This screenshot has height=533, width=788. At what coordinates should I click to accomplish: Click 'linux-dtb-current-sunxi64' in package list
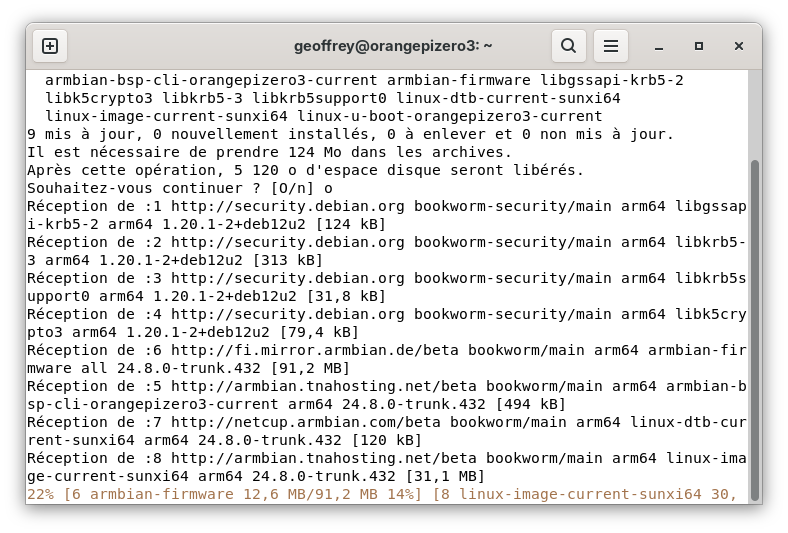point(508,98)
